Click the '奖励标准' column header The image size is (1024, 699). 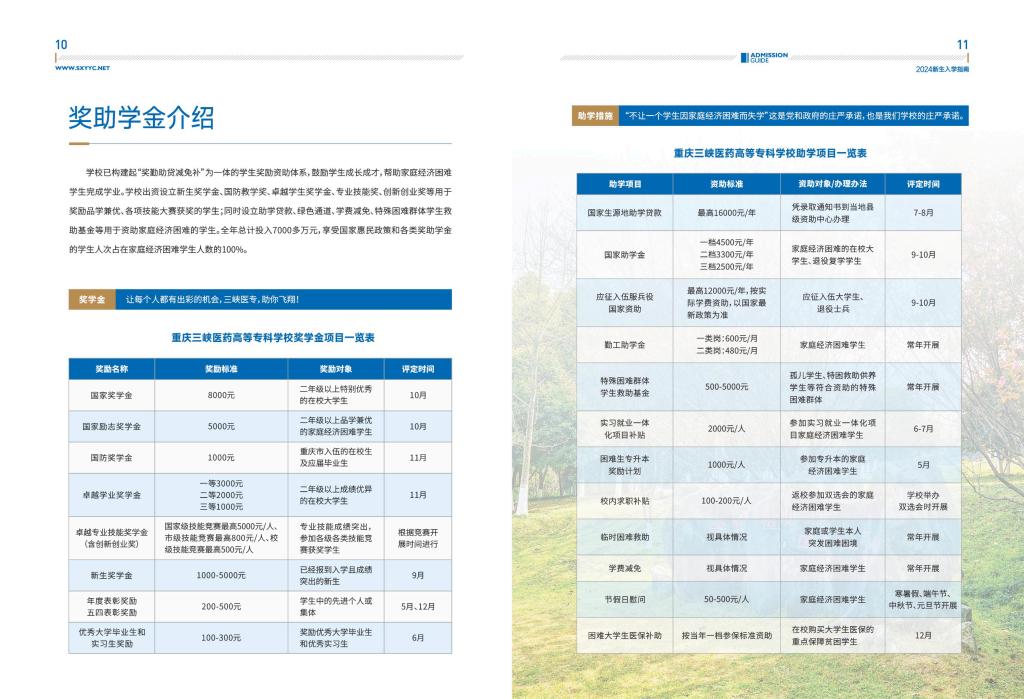pos(221,369)
